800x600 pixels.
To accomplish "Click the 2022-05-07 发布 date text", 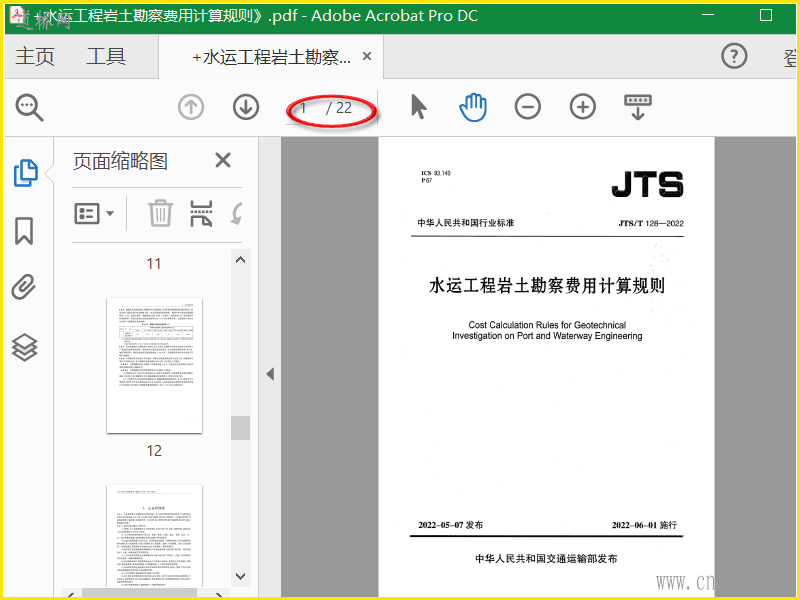I will (451, 525).
